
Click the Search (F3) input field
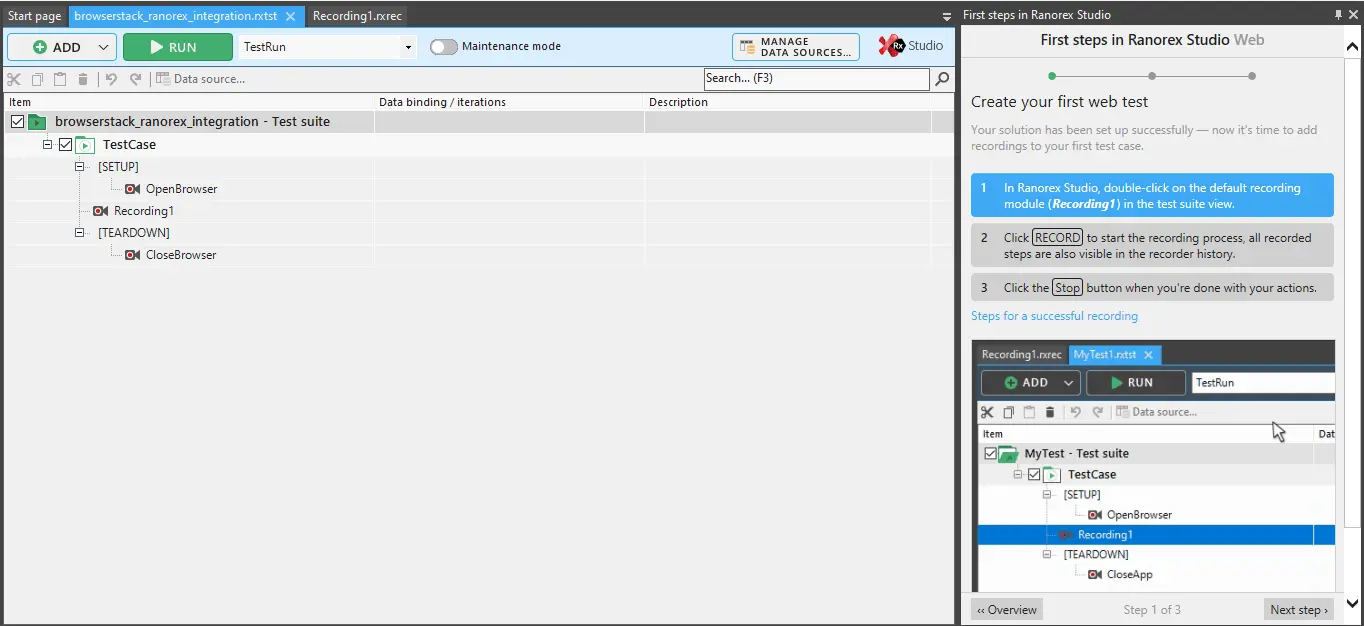pyautogui.click(x=815, y=79)
